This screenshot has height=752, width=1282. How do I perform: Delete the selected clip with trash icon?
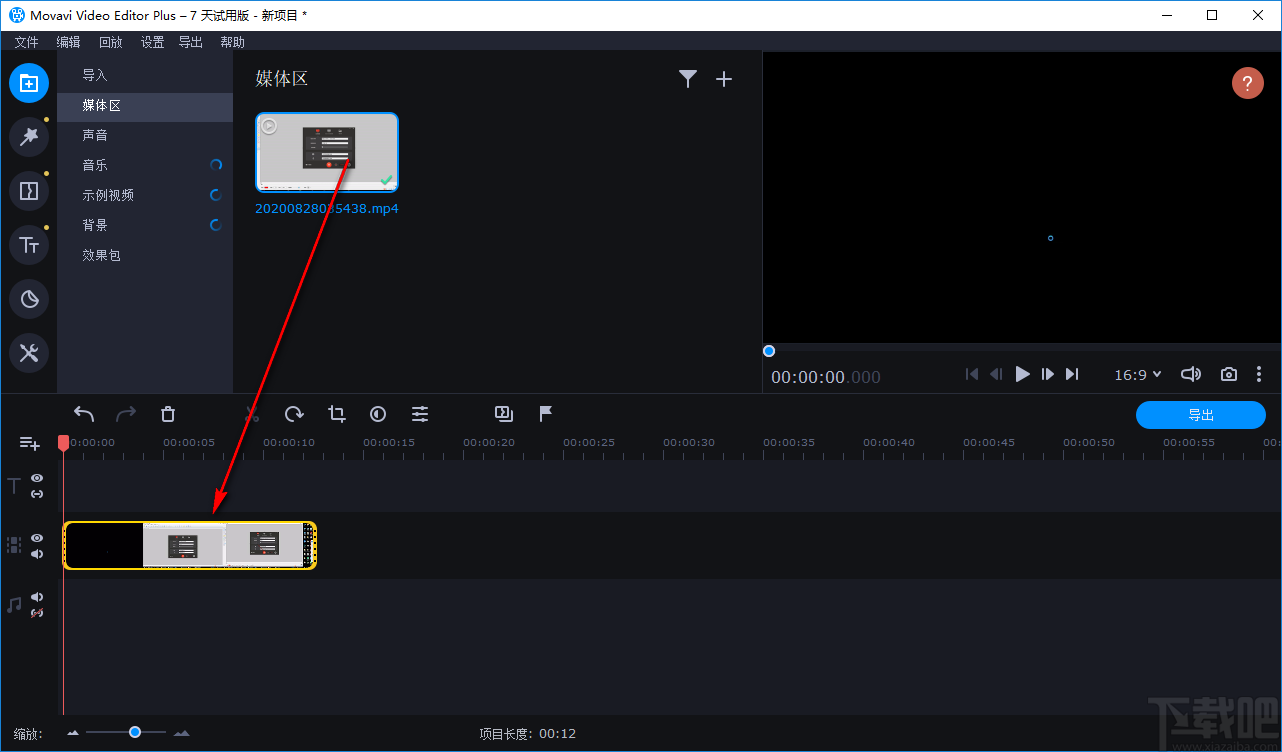[168, 414]
